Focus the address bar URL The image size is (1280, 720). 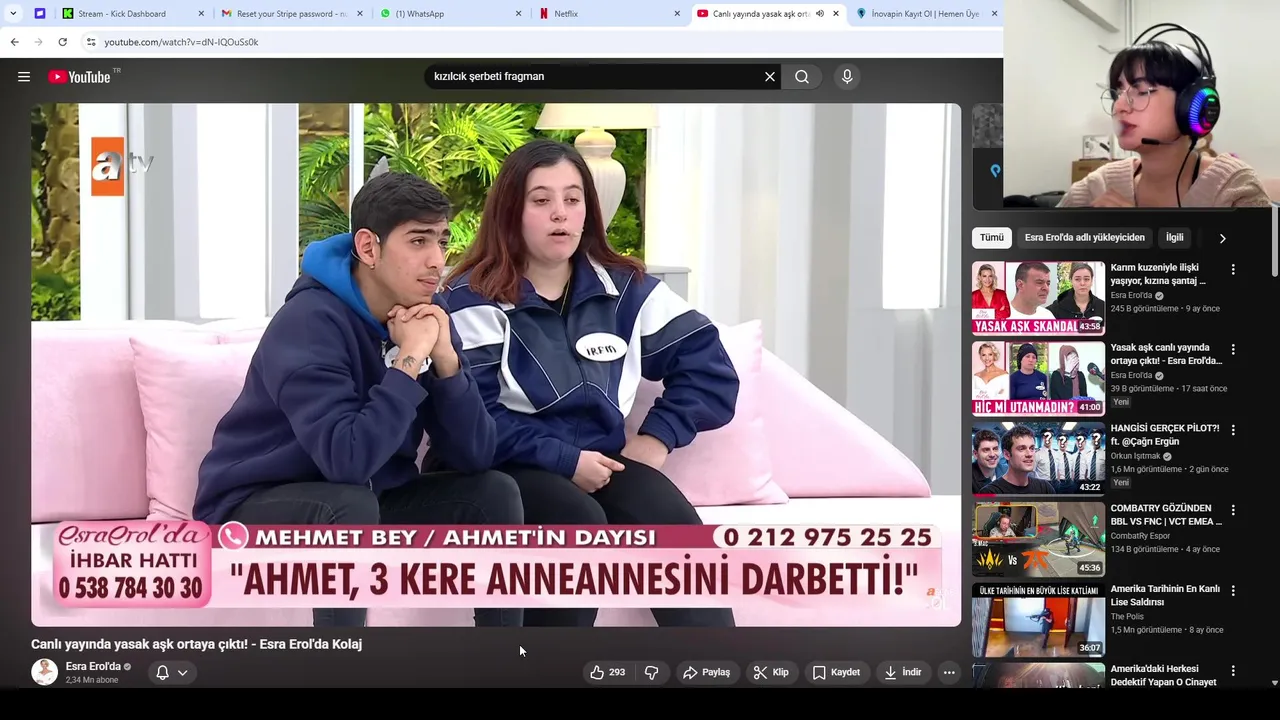point(181,42)
